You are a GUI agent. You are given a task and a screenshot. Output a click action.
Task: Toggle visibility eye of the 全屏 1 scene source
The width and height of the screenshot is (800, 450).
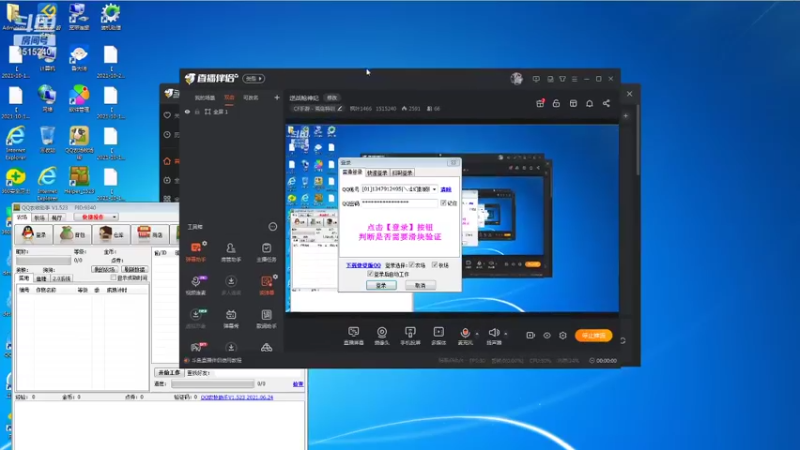coord(188,112)
